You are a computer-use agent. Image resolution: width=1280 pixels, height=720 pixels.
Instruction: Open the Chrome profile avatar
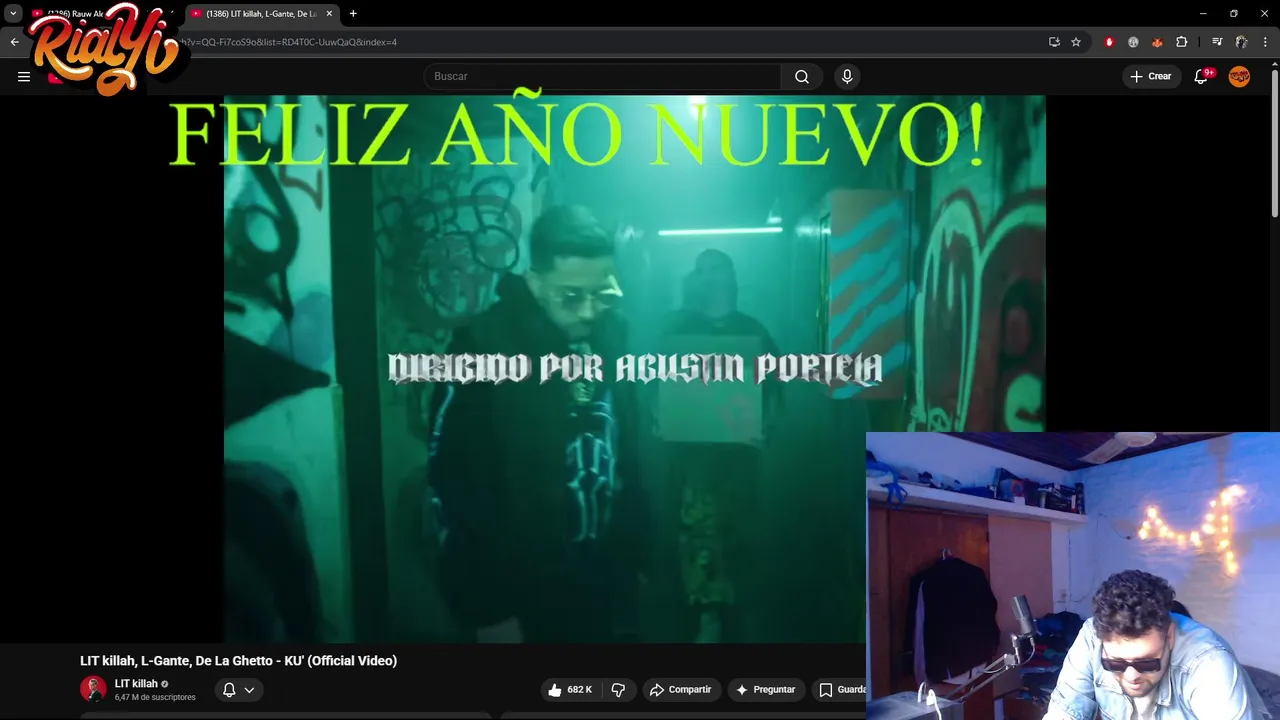1241,42
